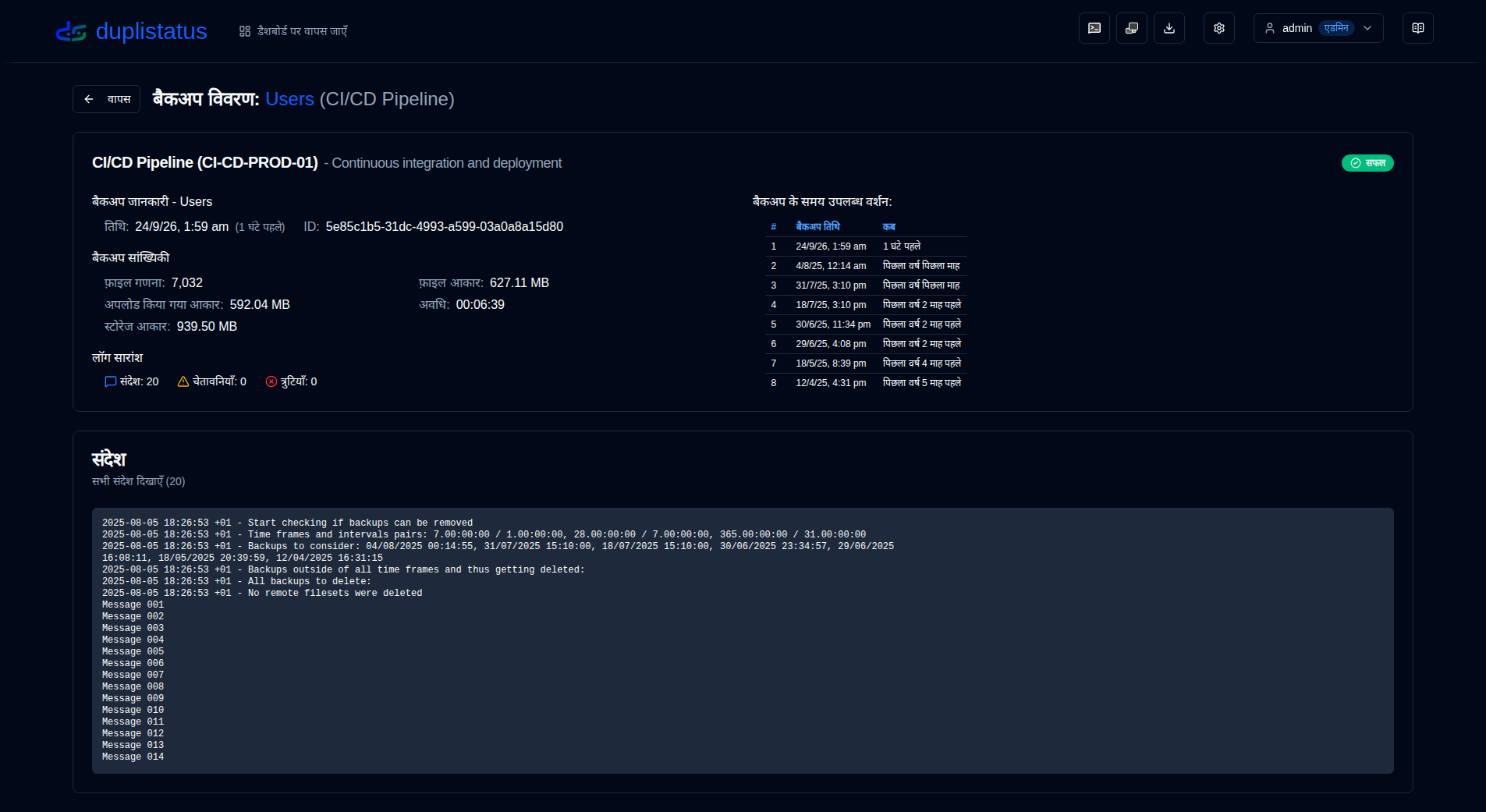Image resolution: width=1486 pixels, height=812 pixels.
Task: Expand the admin user dropdown
Action: 1318,28
